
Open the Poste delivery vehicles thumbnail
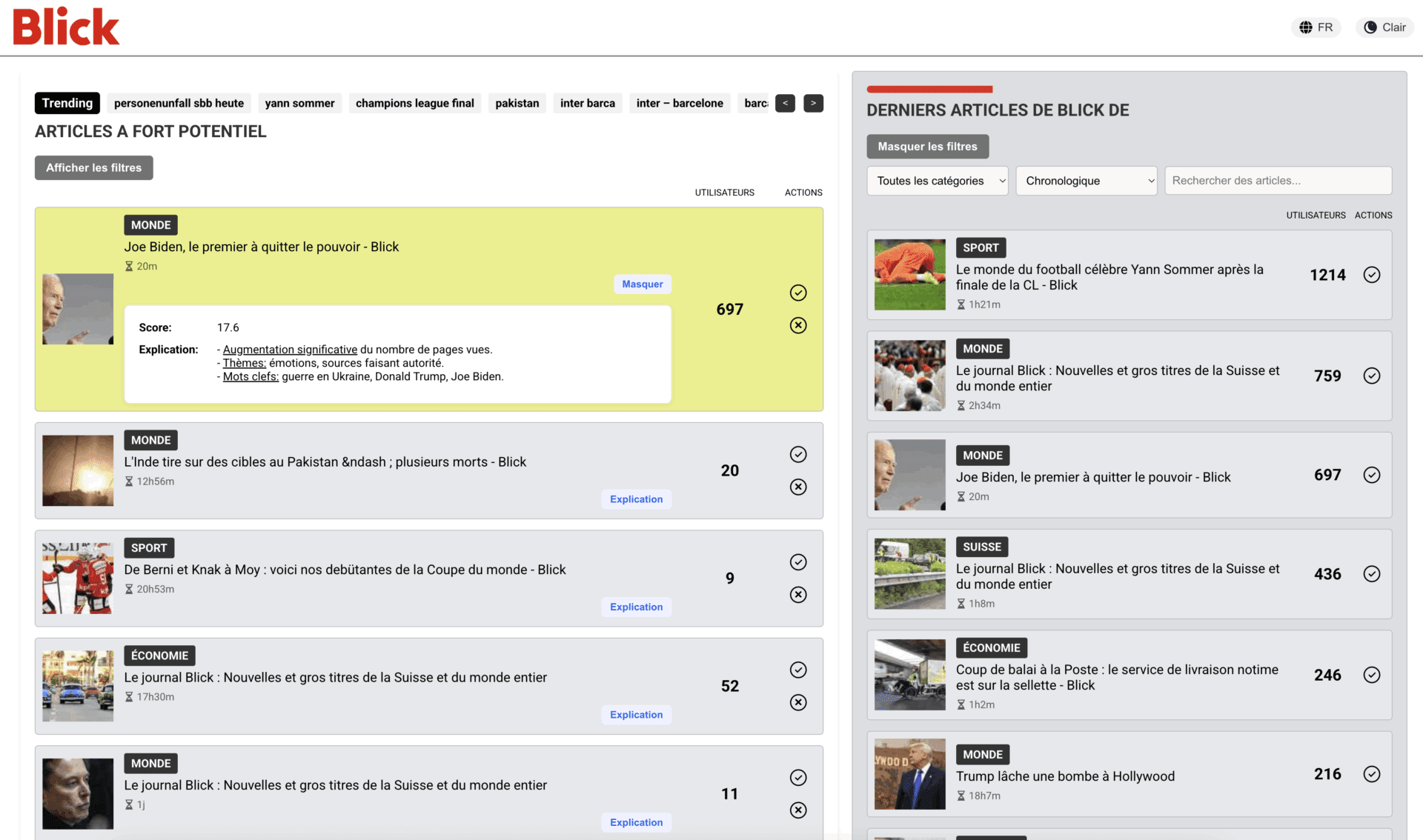(910, 675)
